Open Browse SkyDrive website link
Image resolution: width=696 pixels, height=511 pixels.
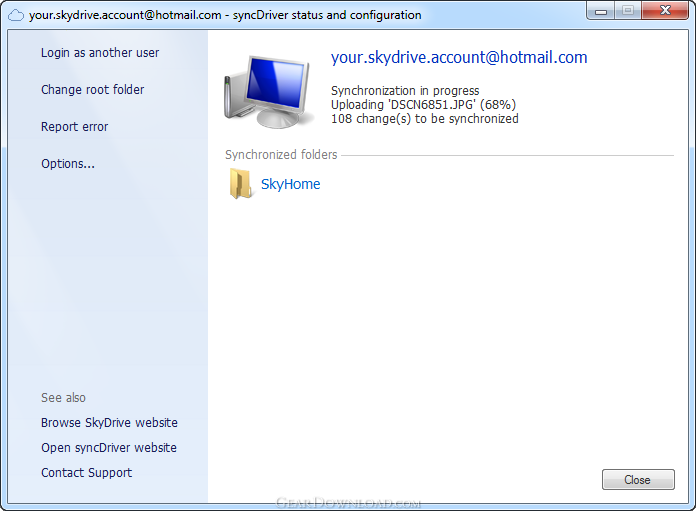click(109, 423)
